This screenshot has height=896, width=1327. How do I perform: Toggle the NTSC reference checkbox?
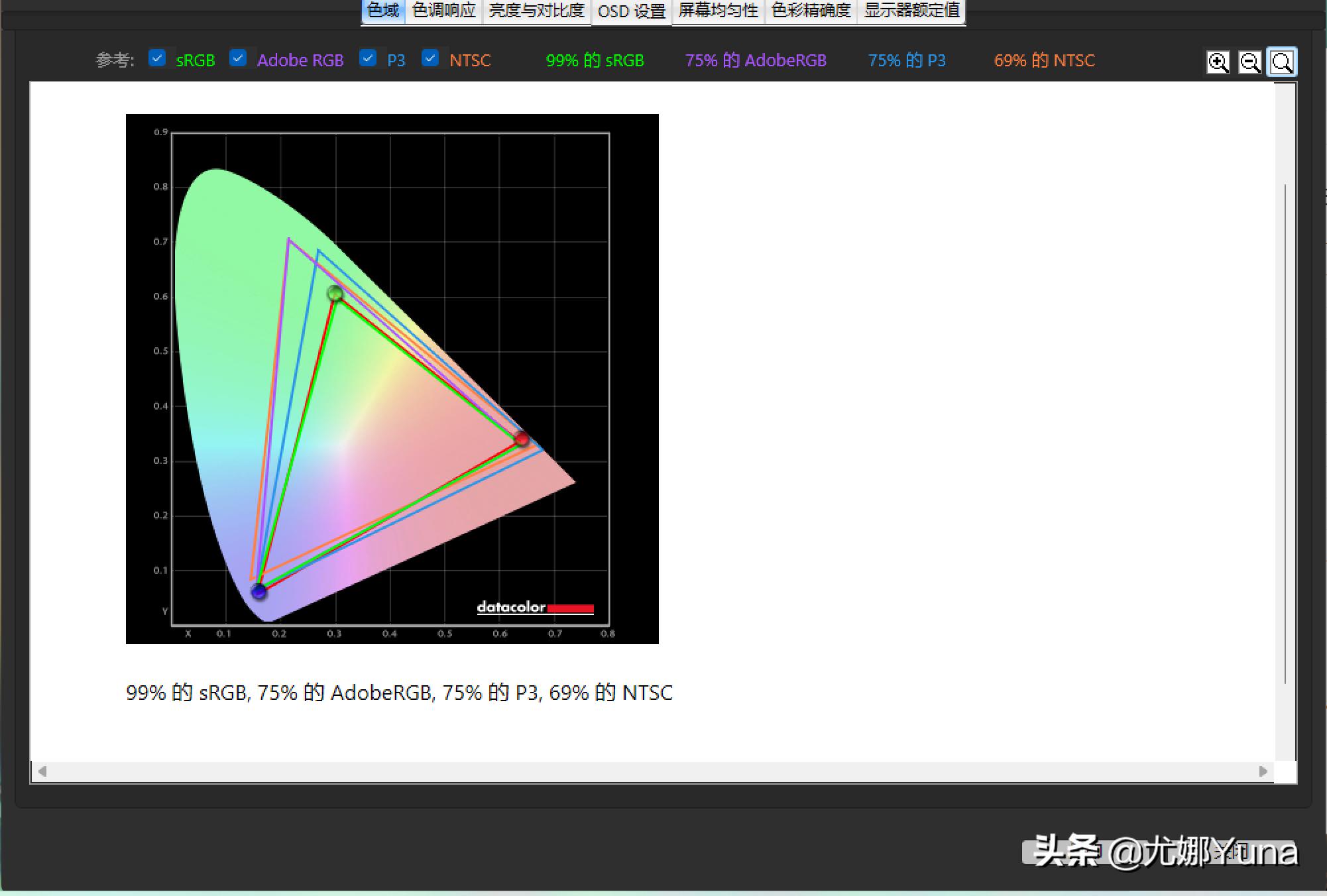(430, 58)
